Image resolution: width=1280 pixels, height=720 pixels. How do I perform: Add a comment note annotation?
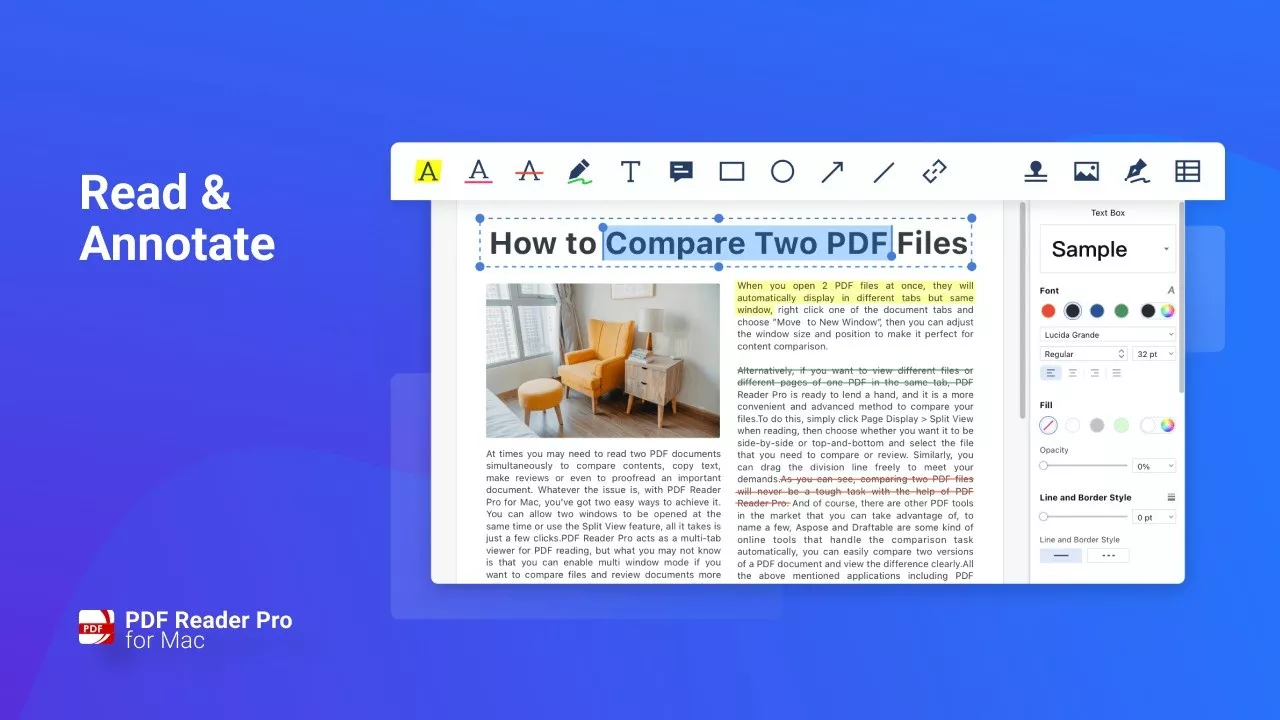click(681, 171)
